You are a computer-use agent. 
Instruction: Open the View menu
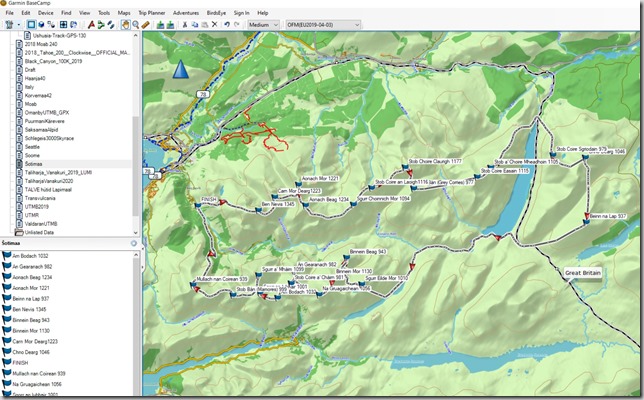click(85, 13)
